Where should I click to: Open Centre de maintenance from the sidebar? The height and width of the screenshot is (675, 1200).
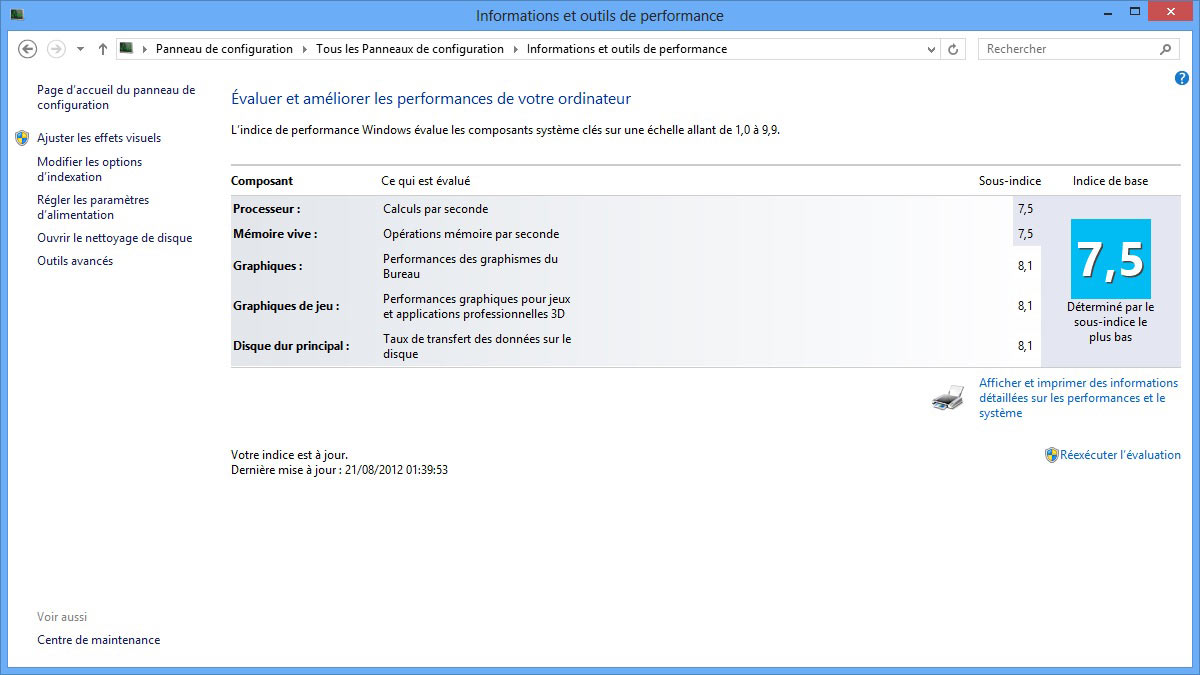pos(98,639)
